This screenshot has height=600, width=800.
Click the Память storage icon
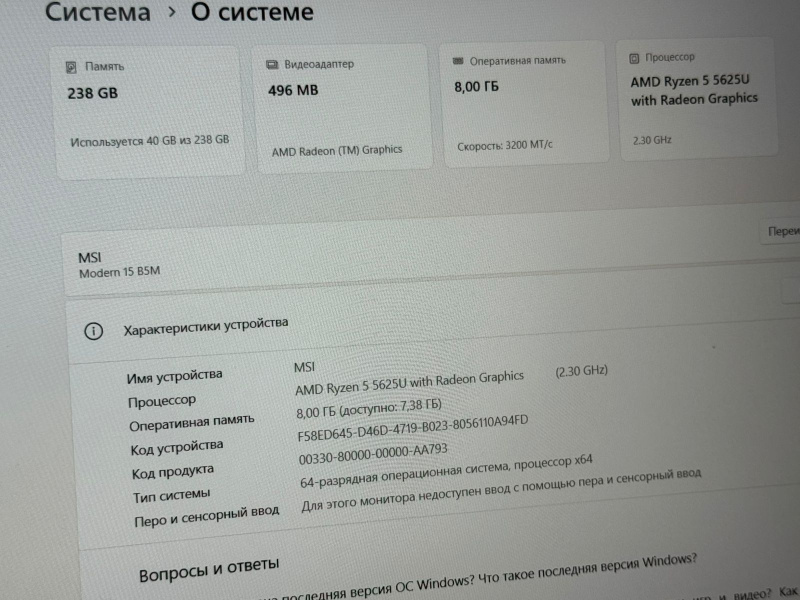click(x=71, y=67)
